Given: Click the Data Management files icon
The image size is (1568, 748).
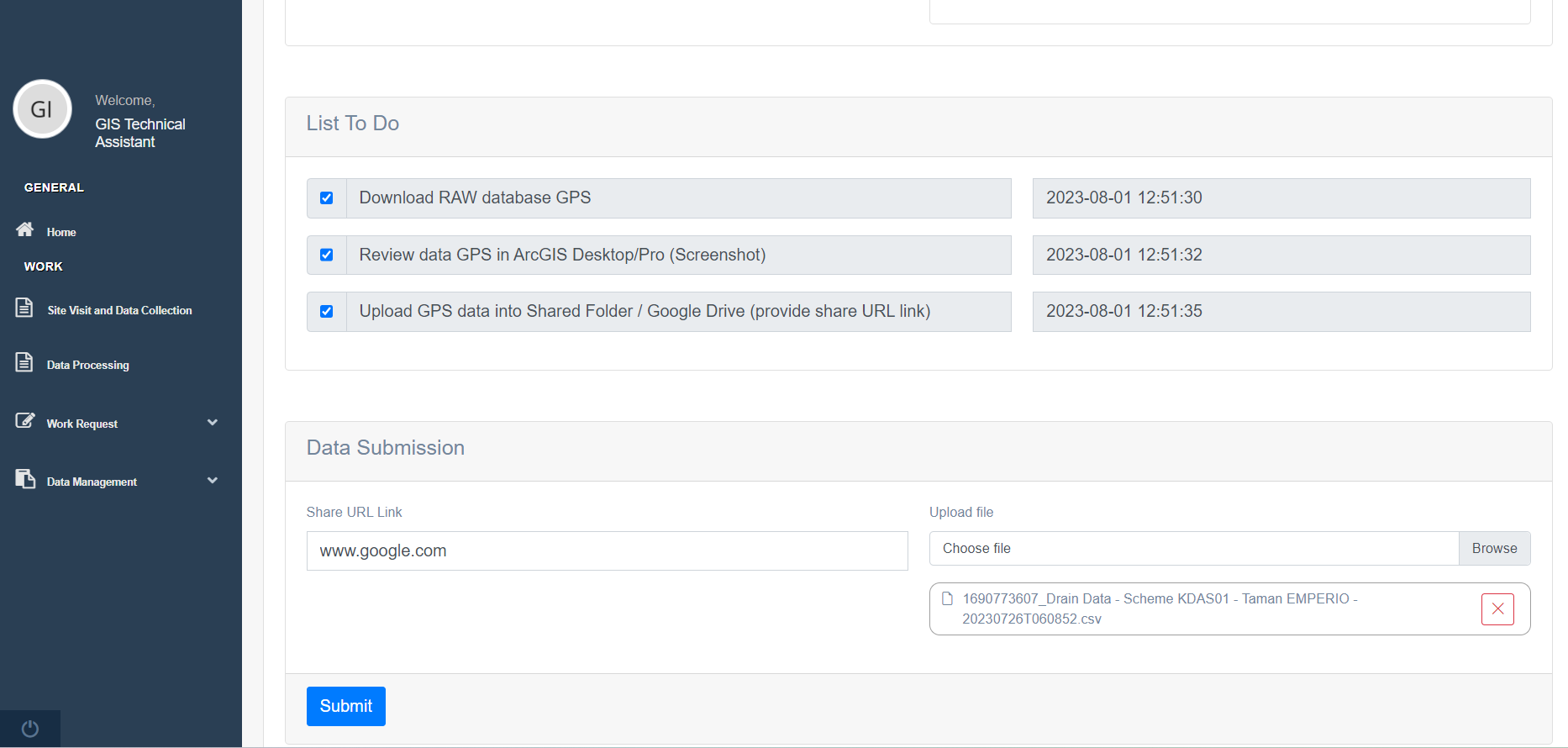Looking at the screenshot, I should [x=25, y=479].
